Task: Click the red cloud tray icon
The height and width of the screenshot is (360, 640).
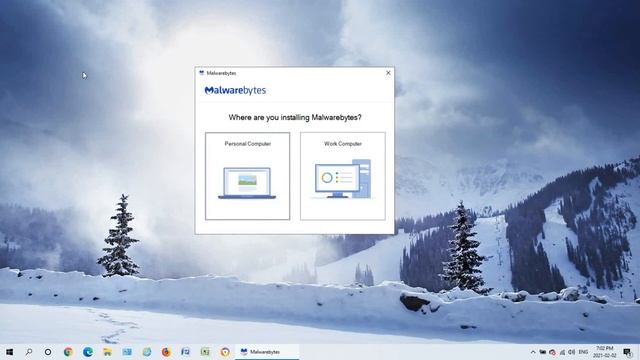Action: click(x=552, y=352)
